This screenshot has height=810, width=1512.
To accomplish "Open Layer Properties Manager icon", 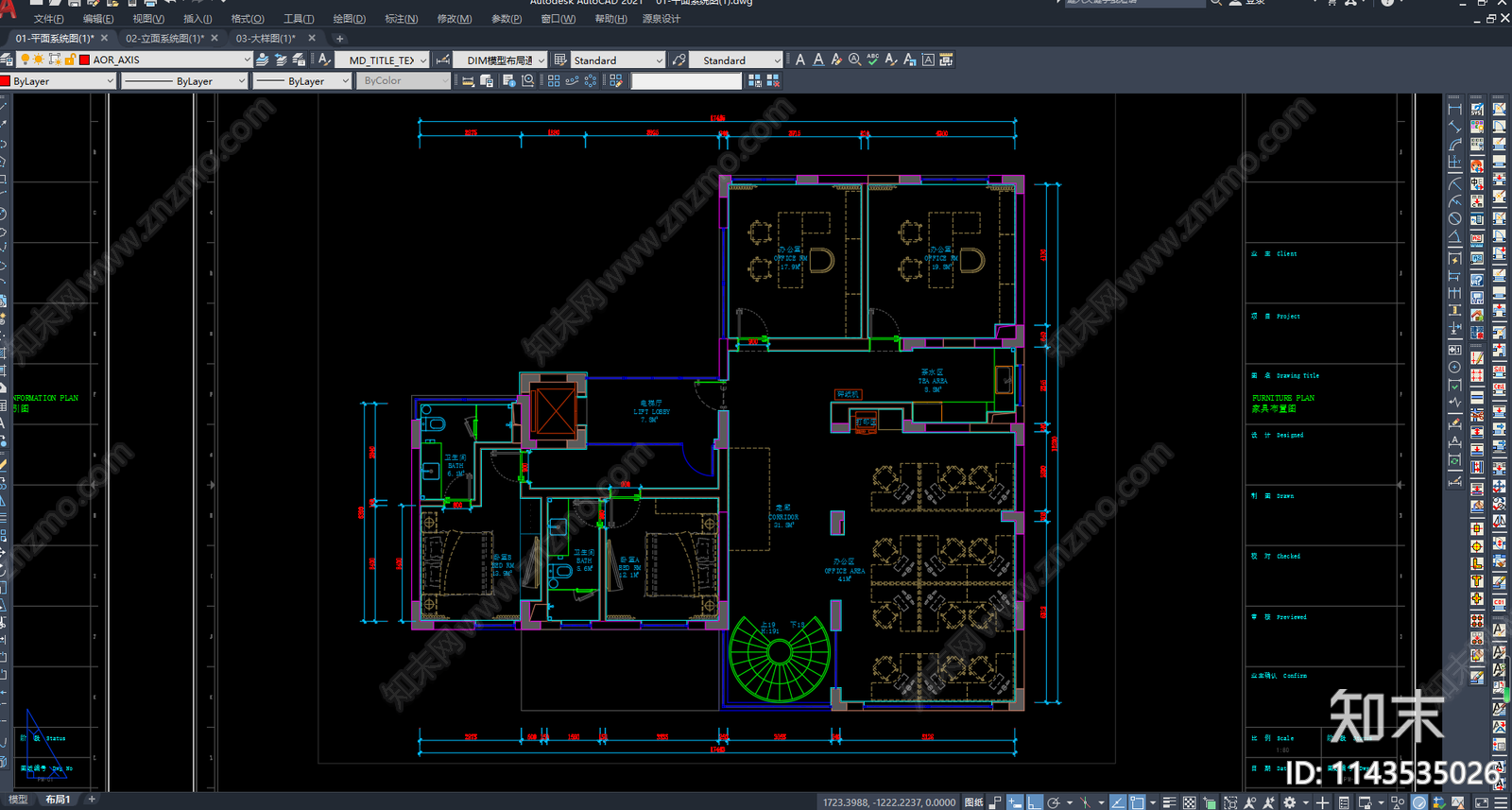I will coord(7,60).
